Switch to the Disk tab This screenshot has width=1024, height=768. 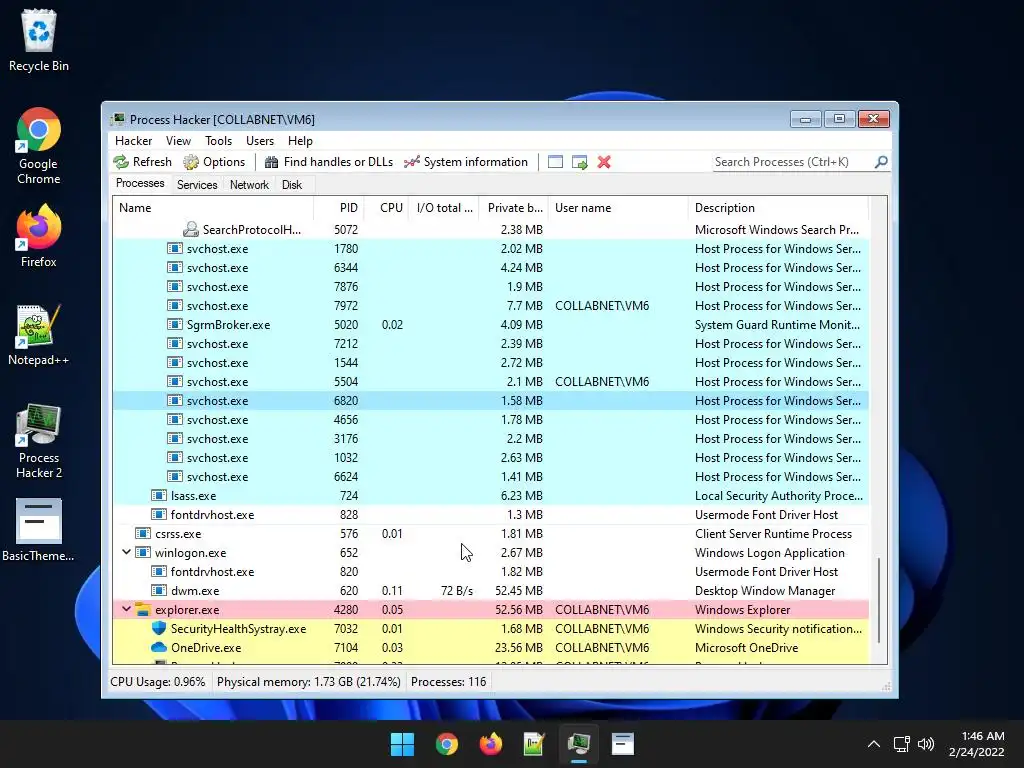(292, 185)
